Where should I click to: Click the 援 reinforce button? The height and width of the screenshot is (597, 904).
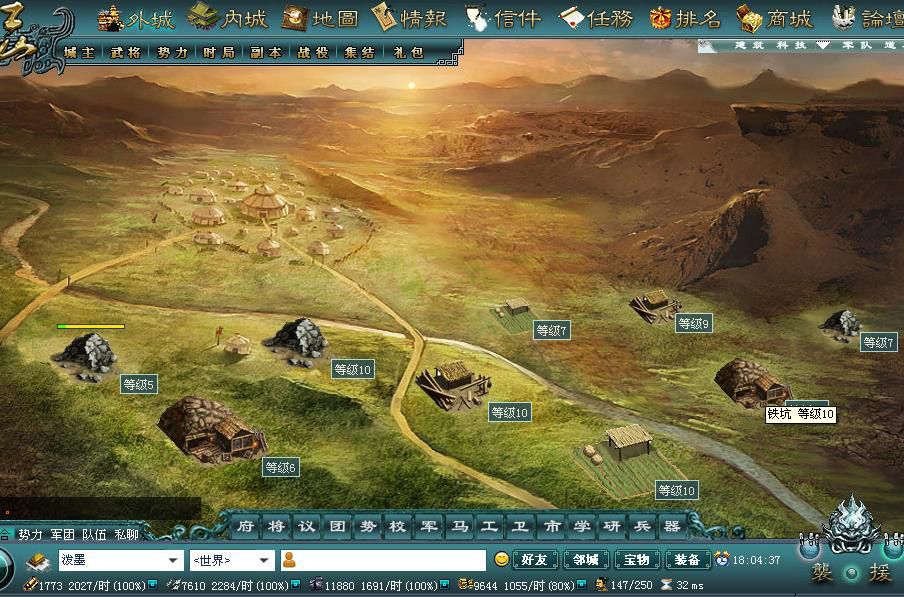(x=880, y=572)
